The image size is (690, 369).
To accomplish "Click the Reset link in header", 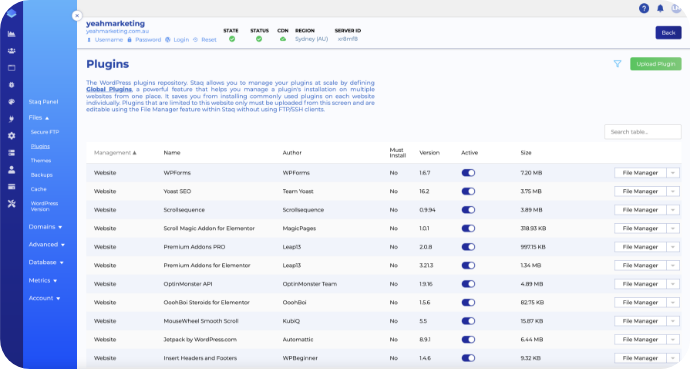I will (209, 40).
